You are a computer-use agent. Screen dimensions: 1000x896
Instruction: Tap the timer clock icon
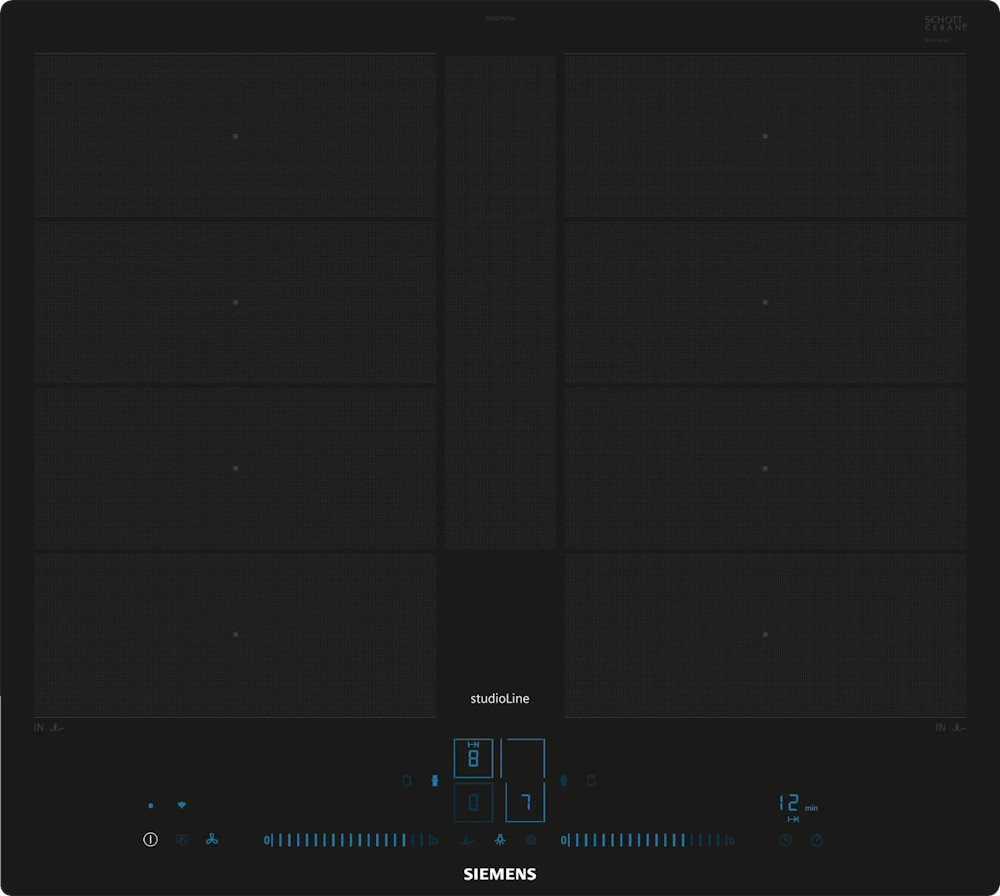pyautogui.click(x=785, y=840)
